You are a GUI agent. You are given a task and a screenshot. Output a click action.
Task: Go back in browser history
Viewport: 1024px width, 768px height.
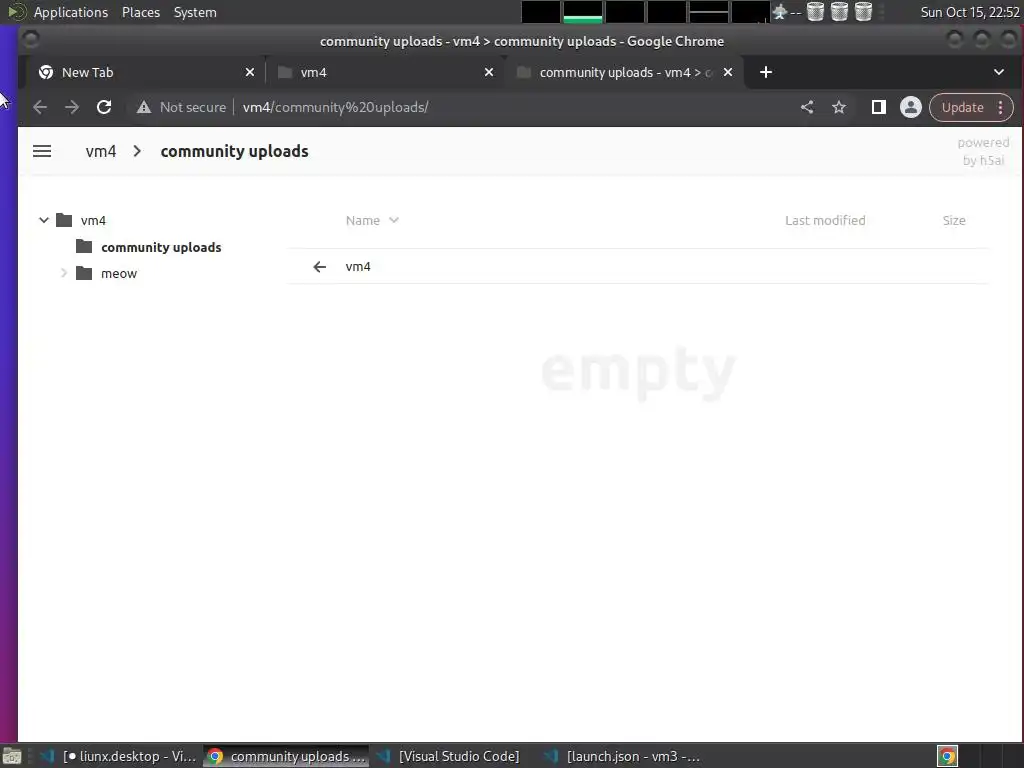[x=40, y=107]
